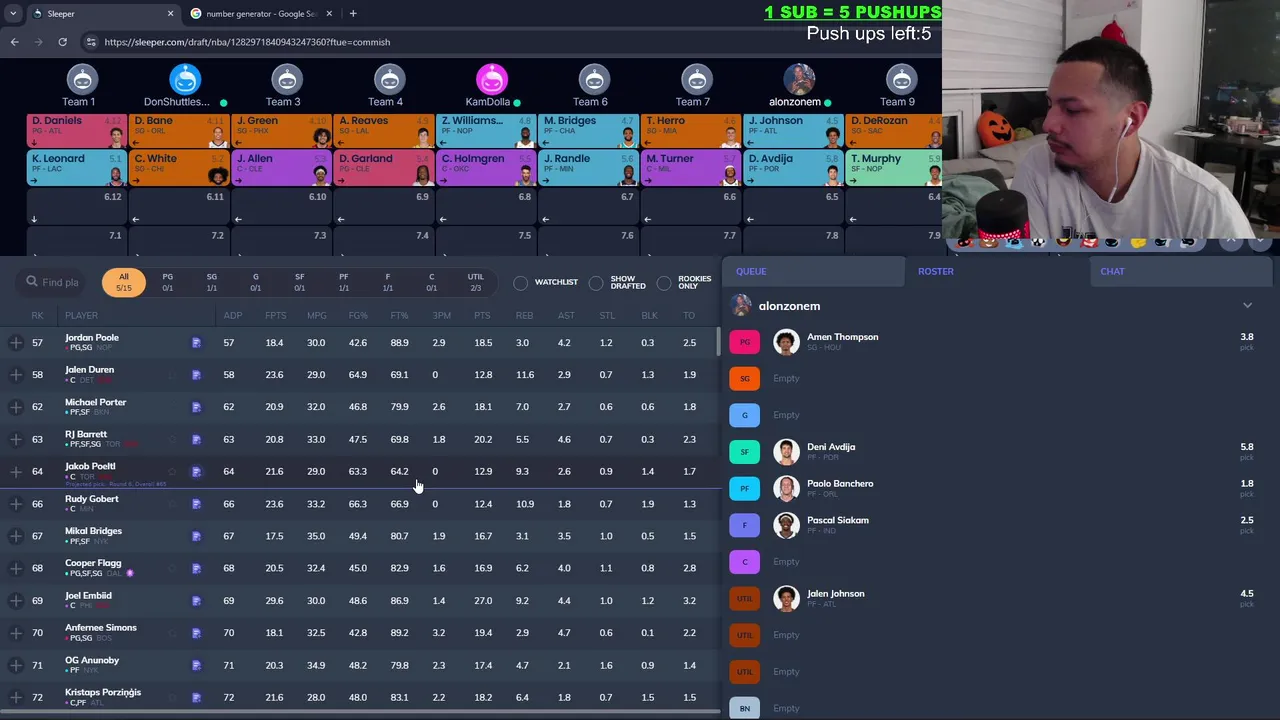The image size is (1280, 720).
Task: Go back in the browser
Action: coord(14,42)
